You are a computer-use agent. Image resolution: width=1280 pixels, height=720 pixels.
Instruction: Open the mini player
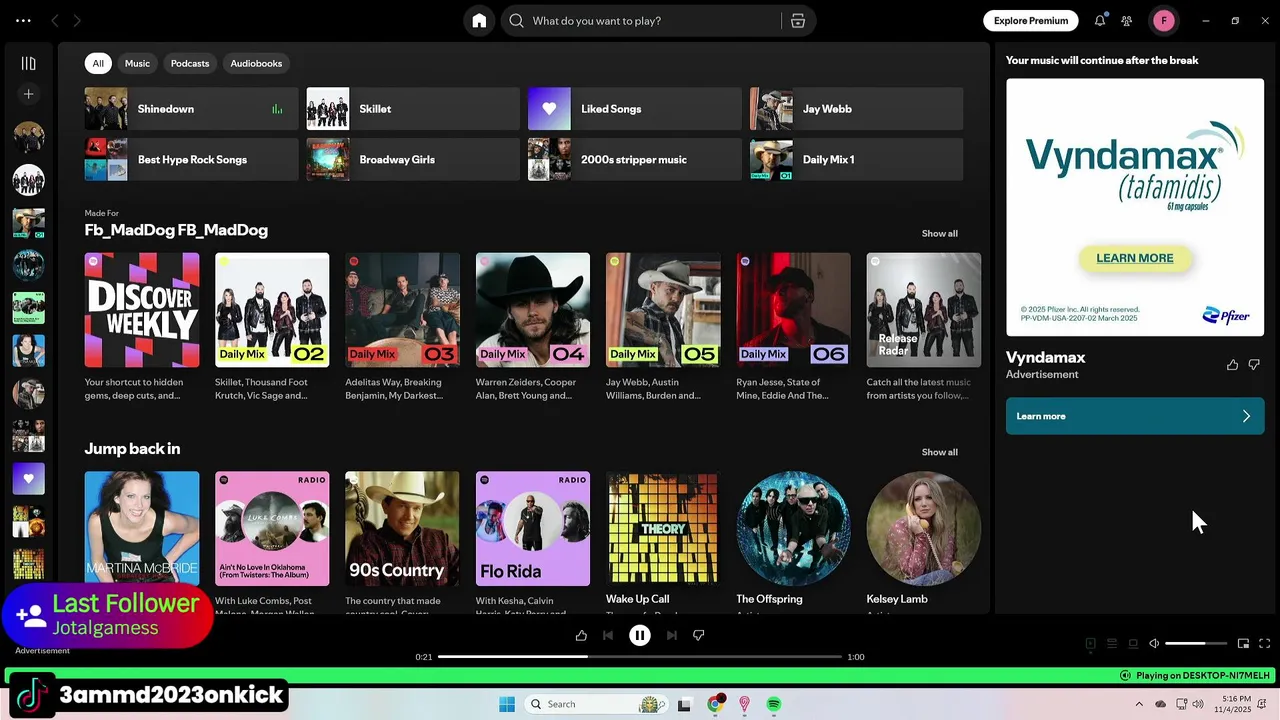1243,644
